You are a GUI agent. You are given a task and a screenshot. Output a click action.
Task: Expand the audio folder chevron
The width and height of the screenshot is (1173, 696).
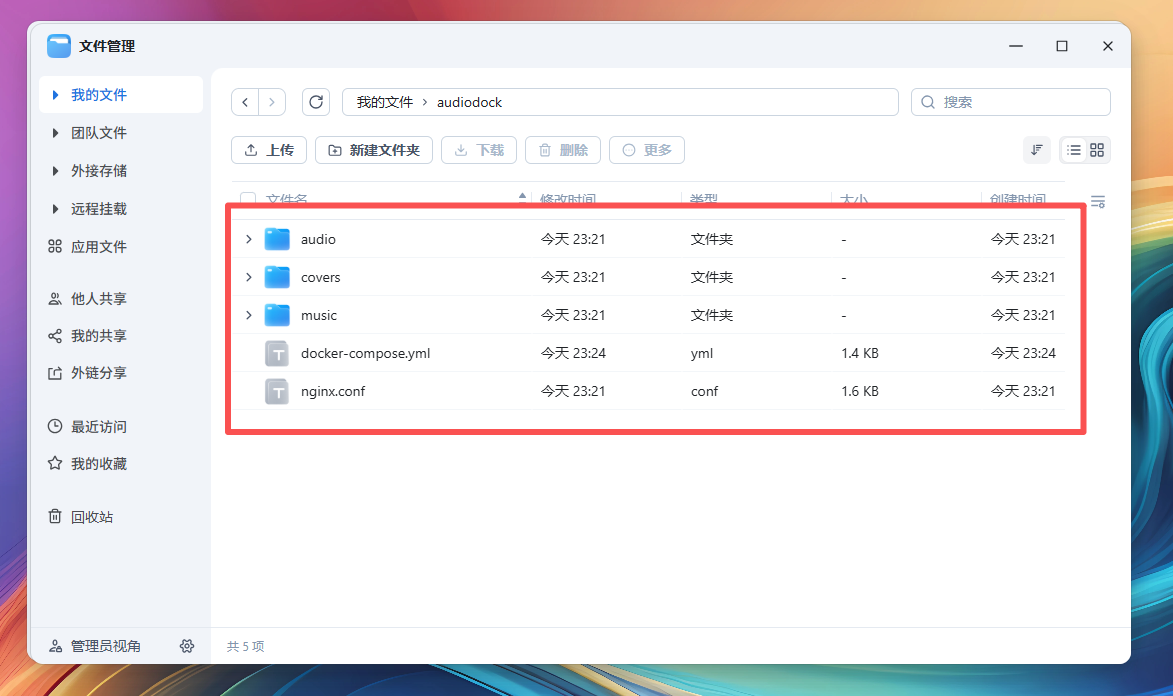248,239
